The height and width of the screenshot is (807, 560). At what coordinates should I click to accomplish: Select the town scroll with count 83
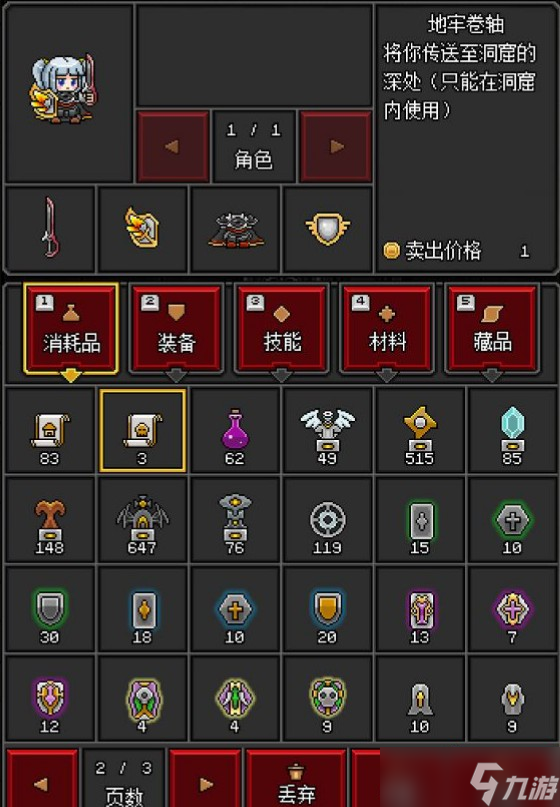[x=50, y=430]
